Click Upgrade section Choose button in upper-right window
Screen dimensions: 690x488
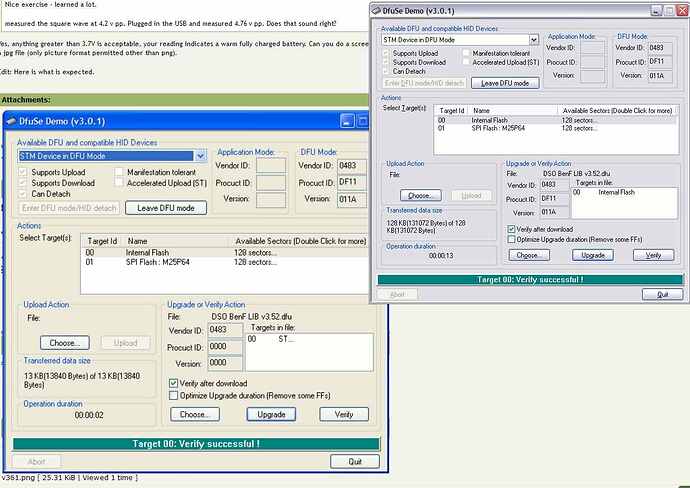[529, 255]
